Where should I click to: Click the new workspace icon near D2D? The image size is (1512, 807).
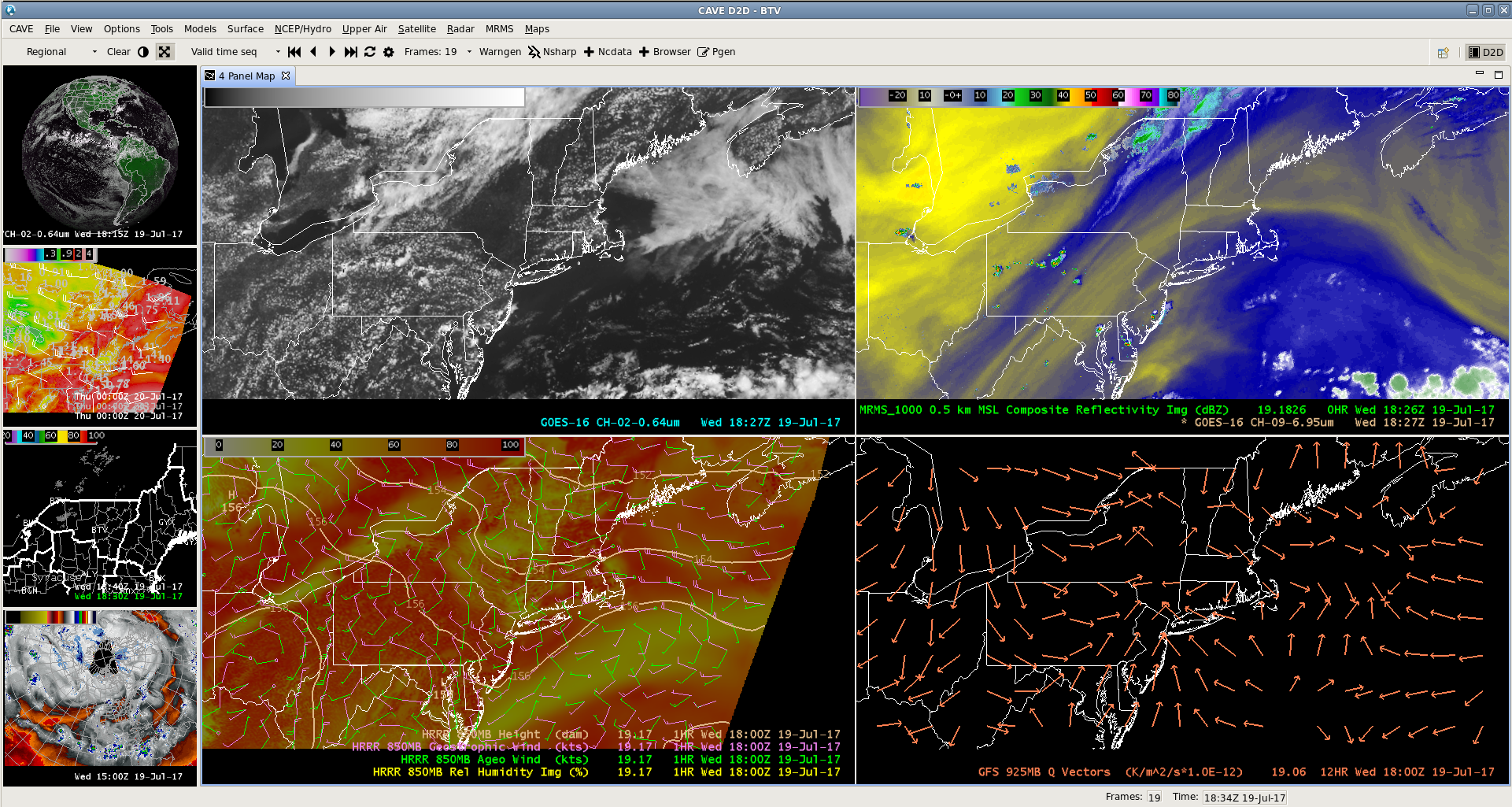coord(1444,52)
